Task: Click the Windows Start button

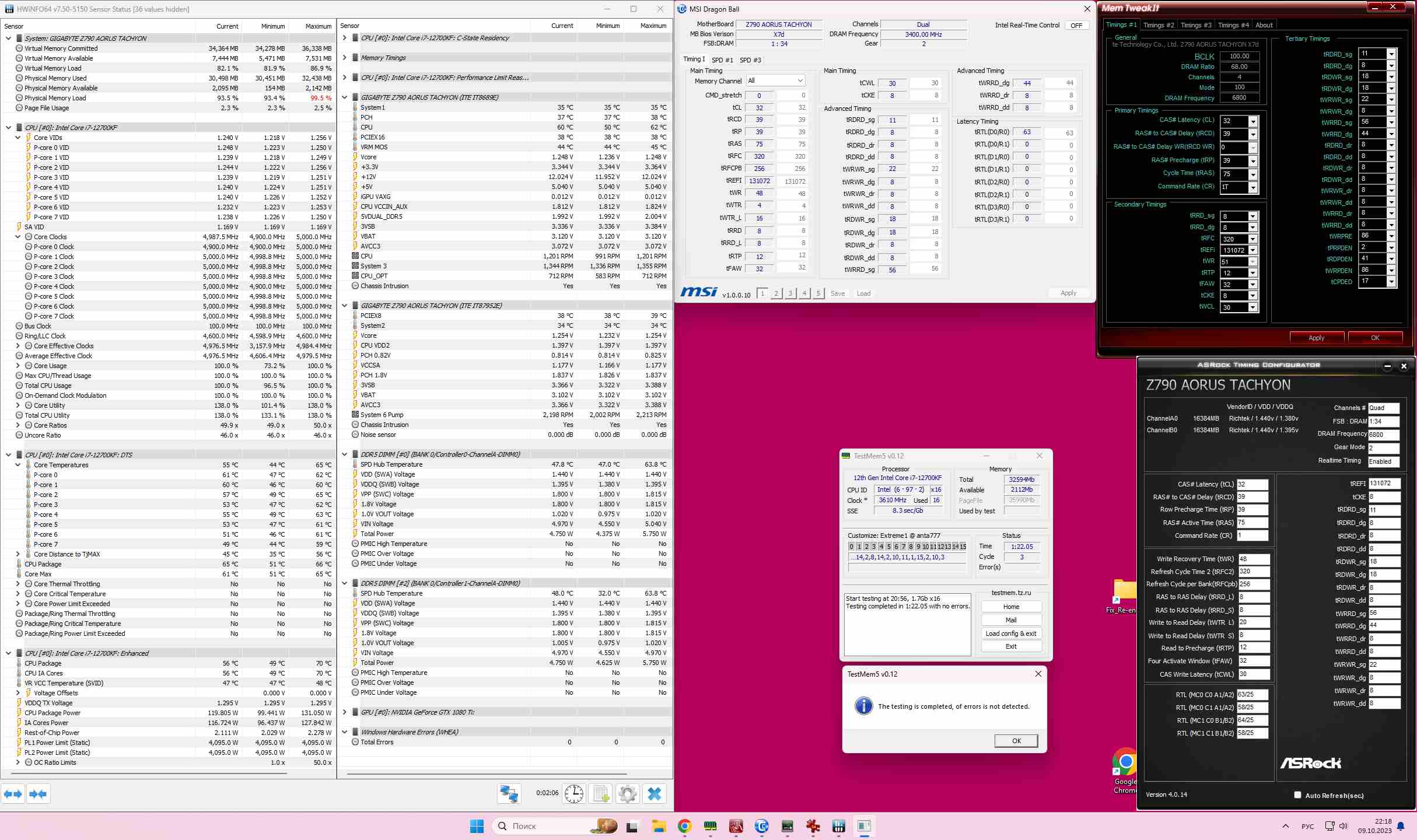Action: point(477,826)
